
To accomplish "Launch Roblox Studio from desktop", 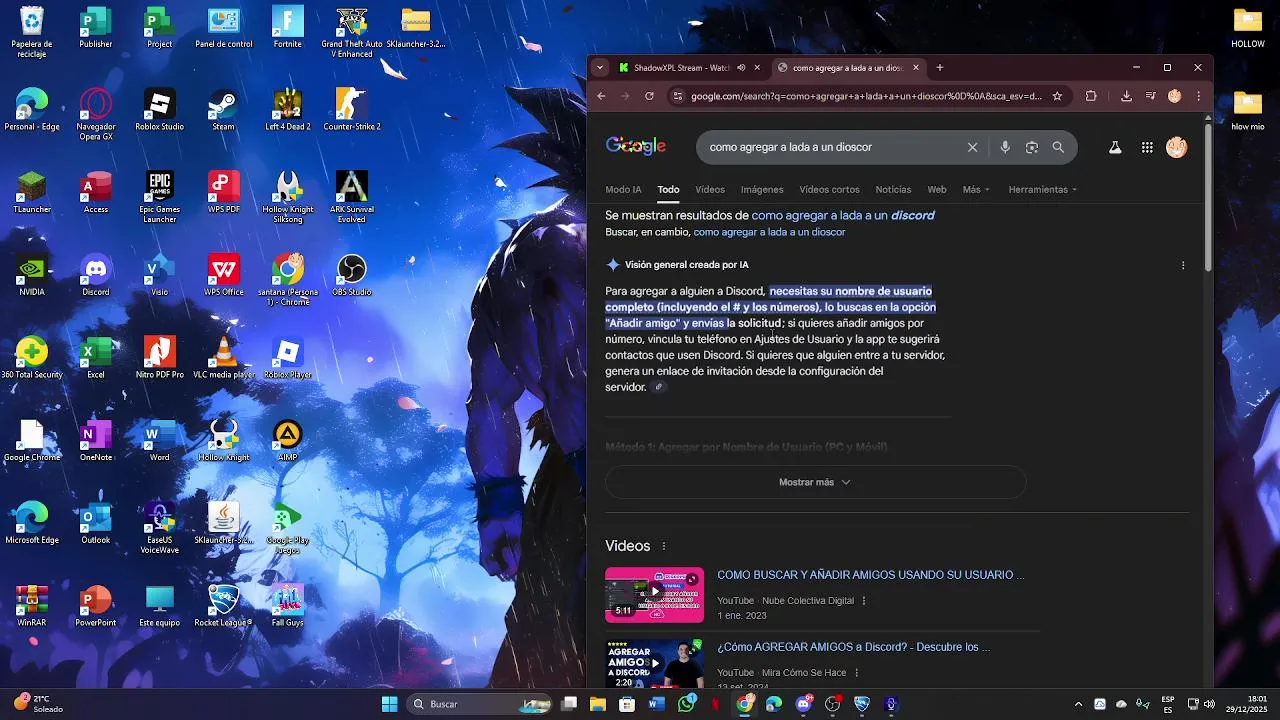I will 160,109.
